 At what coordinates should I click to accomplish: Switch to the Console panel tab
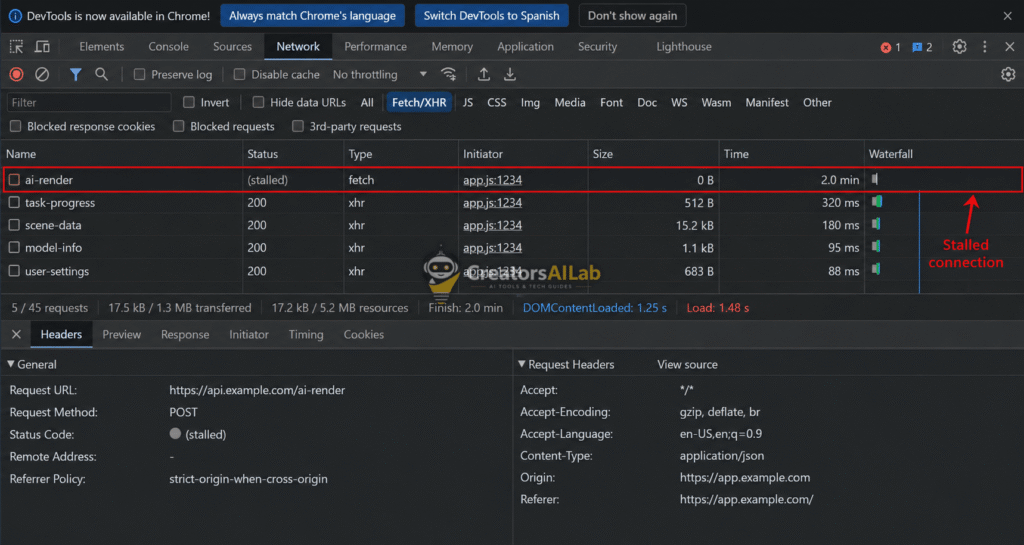pos(168,46)
